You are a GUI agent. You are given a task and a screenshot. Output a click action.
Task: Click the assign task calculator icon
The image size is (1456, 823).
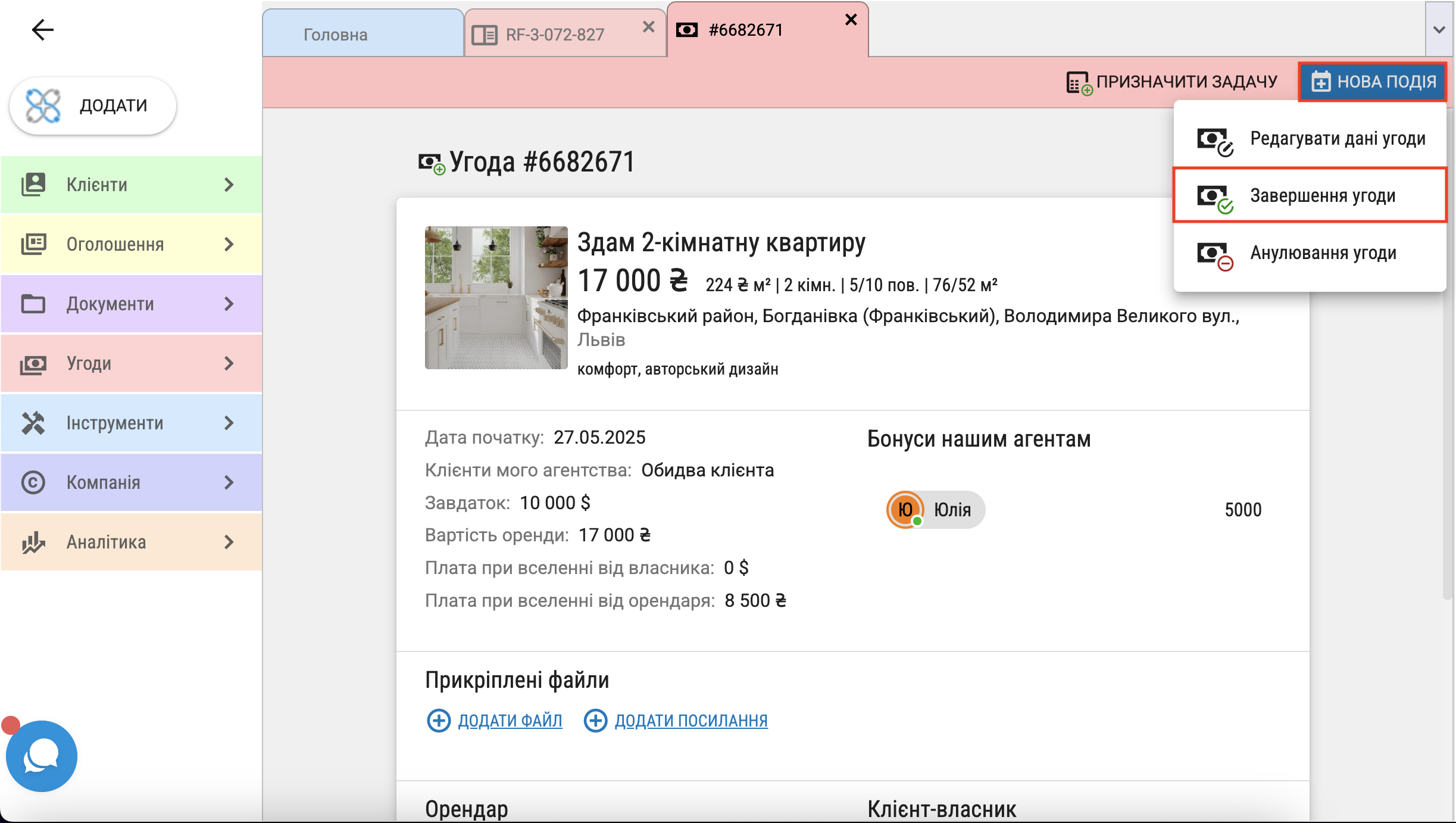point(1079,83)
